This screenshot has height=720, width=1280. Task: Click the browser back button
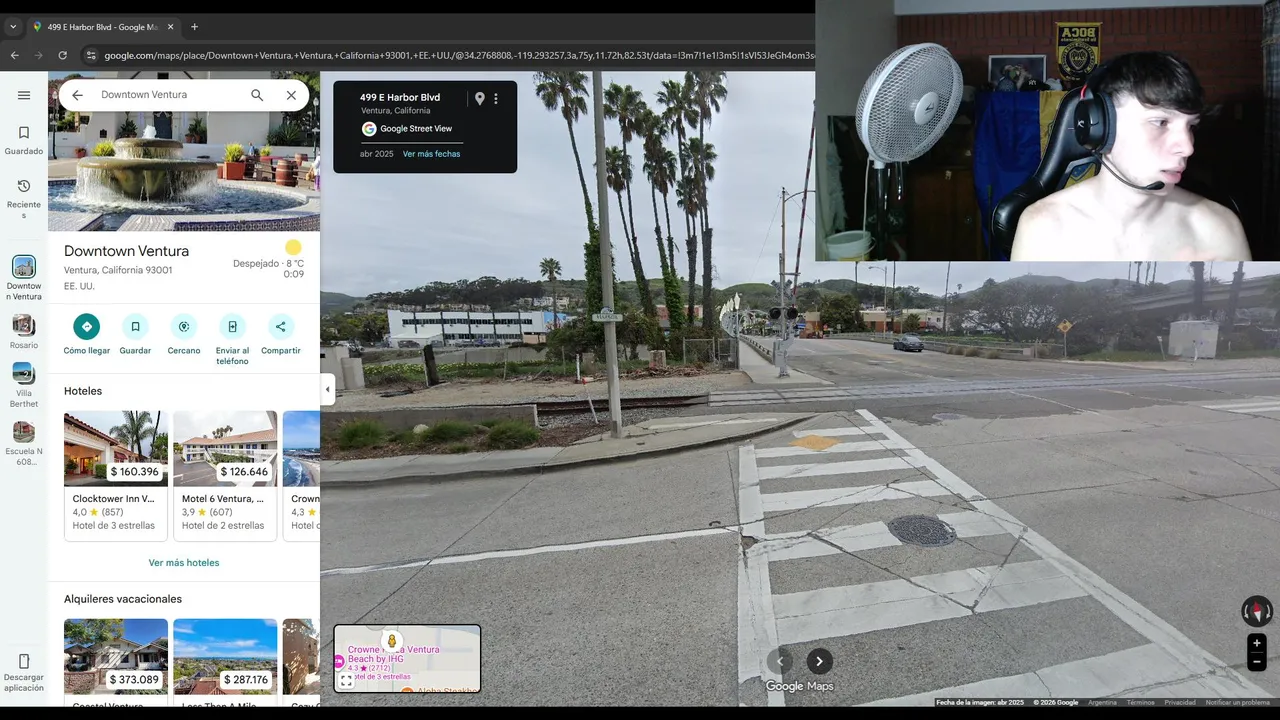(x=14, y=55)
